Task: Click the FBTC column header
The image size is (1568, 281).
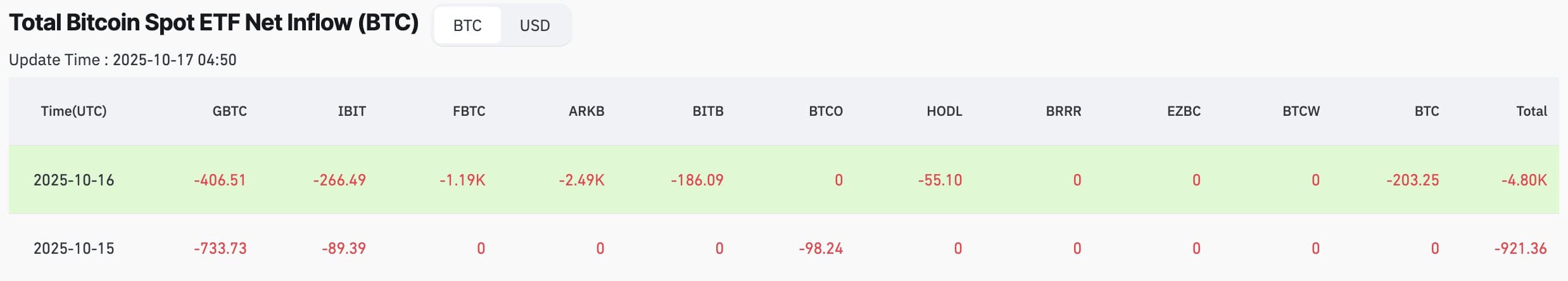Action: coord(469,111)
